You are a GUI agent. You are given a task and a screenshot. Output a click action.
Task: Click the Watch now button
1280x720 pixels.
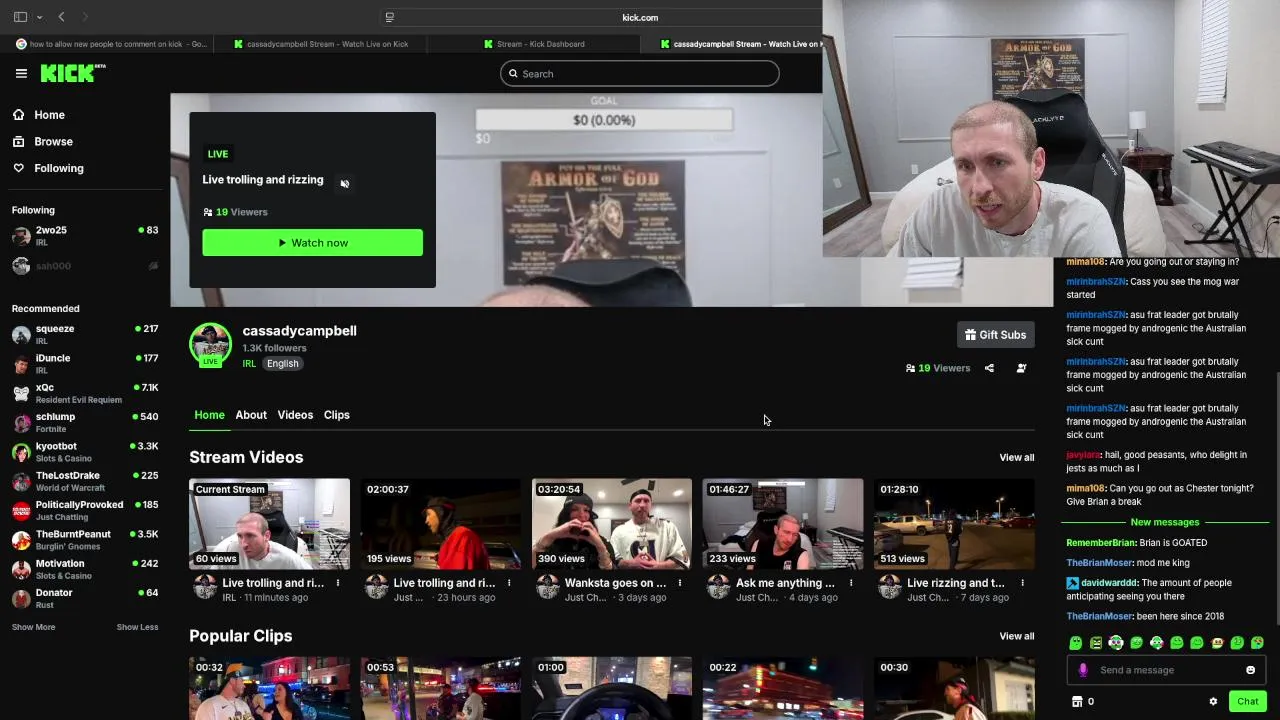pyautogui.click(x=312, y=243)
